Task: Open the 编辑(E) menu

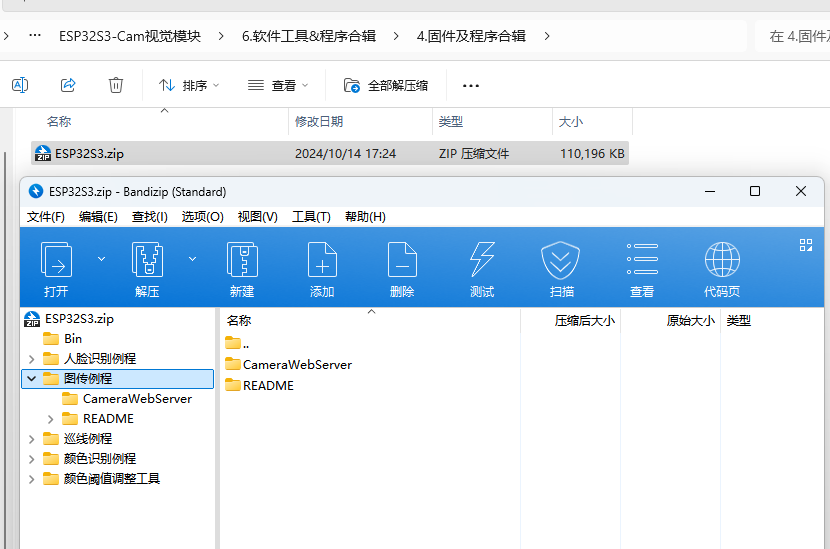Action: pyautogui.click(x=98, y=217)
